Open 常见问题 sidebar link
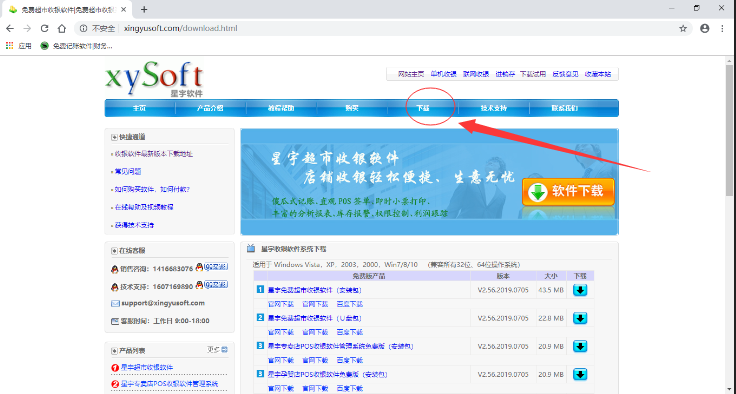This screenshot has height=394, width=736. pos(128,172)
